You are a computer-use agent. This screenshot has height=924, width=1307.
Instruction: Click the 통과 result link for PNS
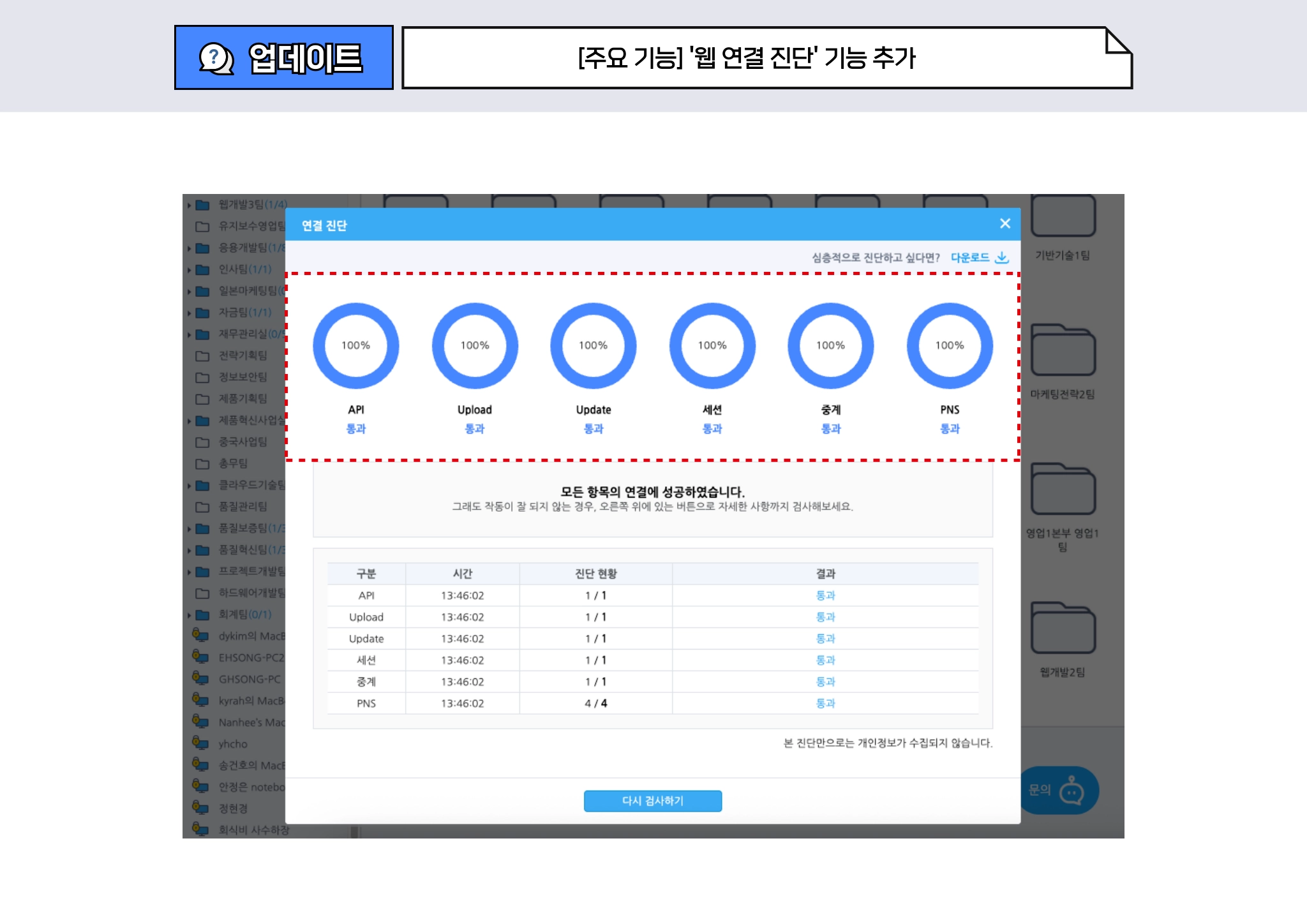coord(826,703)
